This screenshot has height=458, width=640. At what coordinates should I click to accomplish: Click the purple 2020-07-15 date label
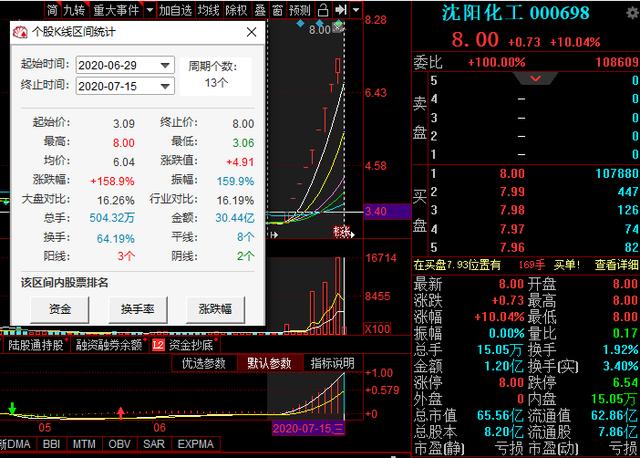pyautogui.click(x=308, y=428)
